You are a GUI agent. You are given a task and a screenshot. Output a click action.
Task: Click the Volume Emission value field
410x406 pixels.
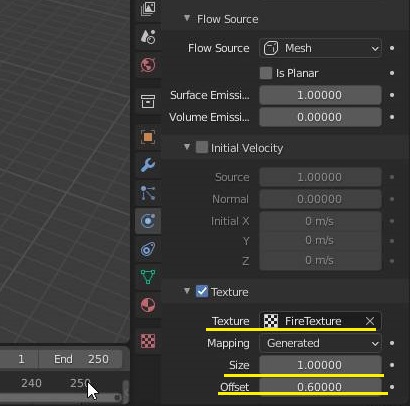point(320,117)
